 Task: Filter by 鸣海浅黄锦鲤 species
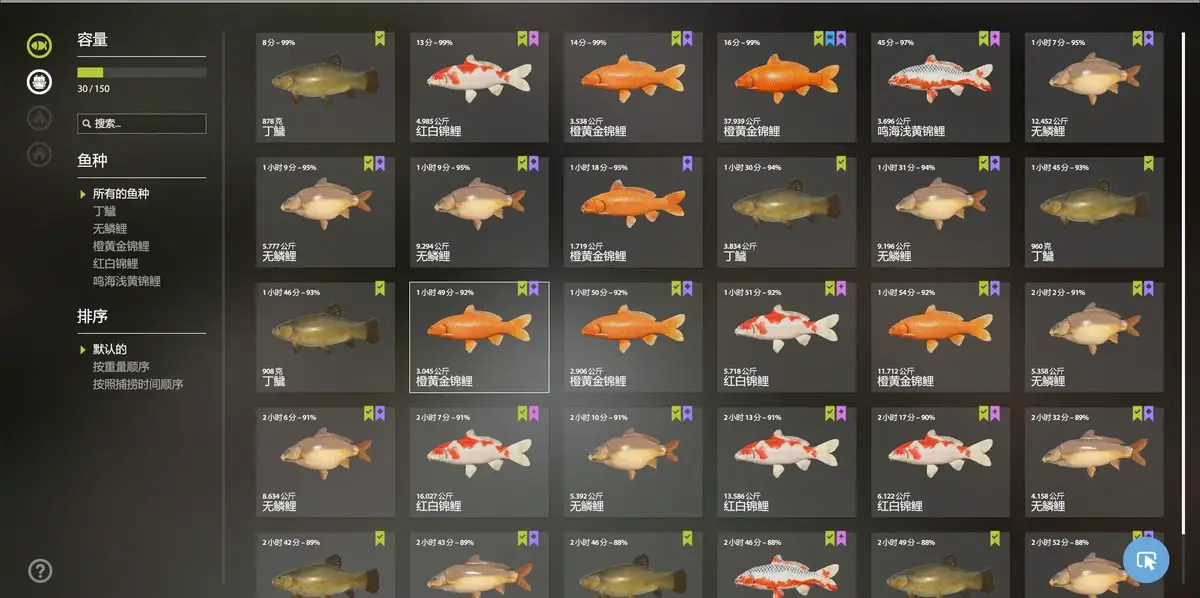[127, 281]
